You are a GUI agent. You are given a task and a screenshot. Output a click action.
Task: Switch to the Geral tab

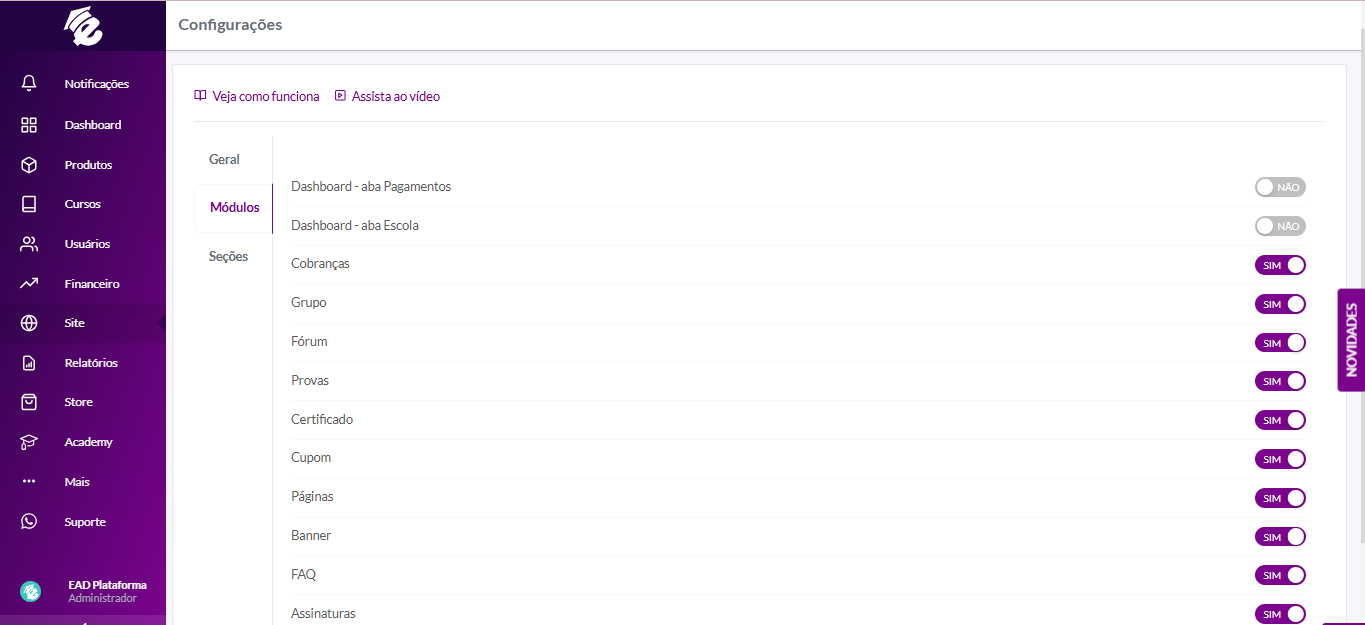pyautogui.click(x=224, y=160)
